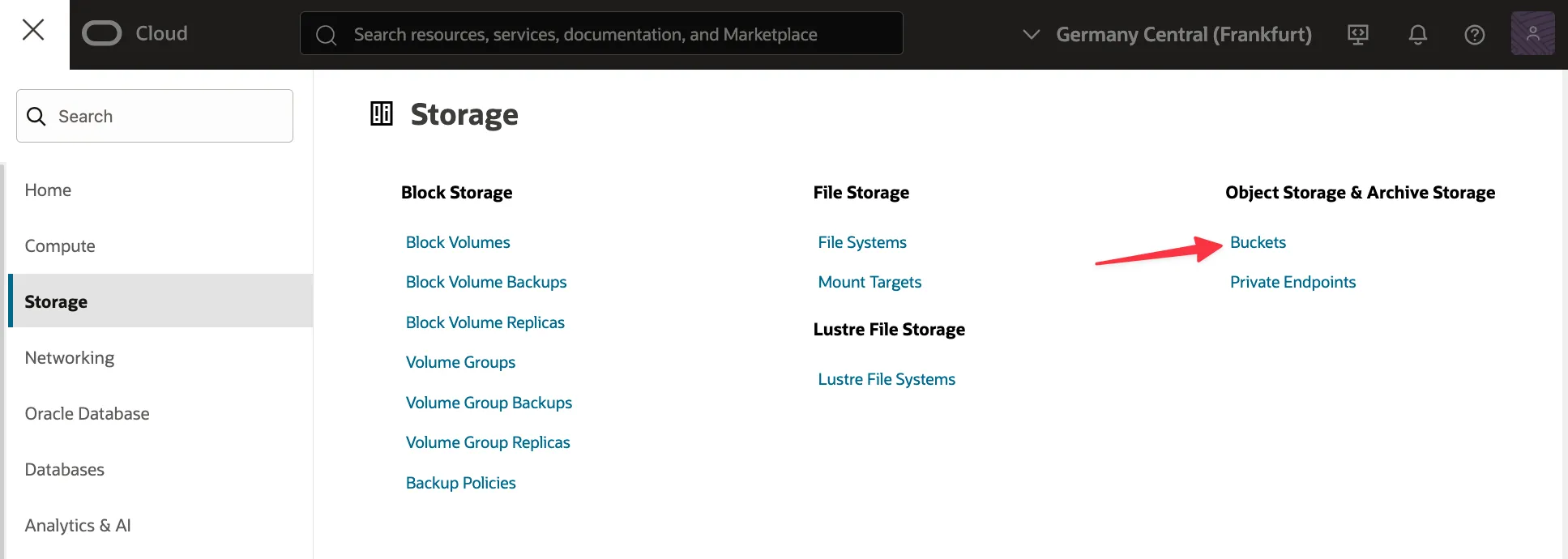Image resolution: width=1568 pixels, height=559 pixels.
Task: Select Compute in the navigation menu
Action: [60, 245]
